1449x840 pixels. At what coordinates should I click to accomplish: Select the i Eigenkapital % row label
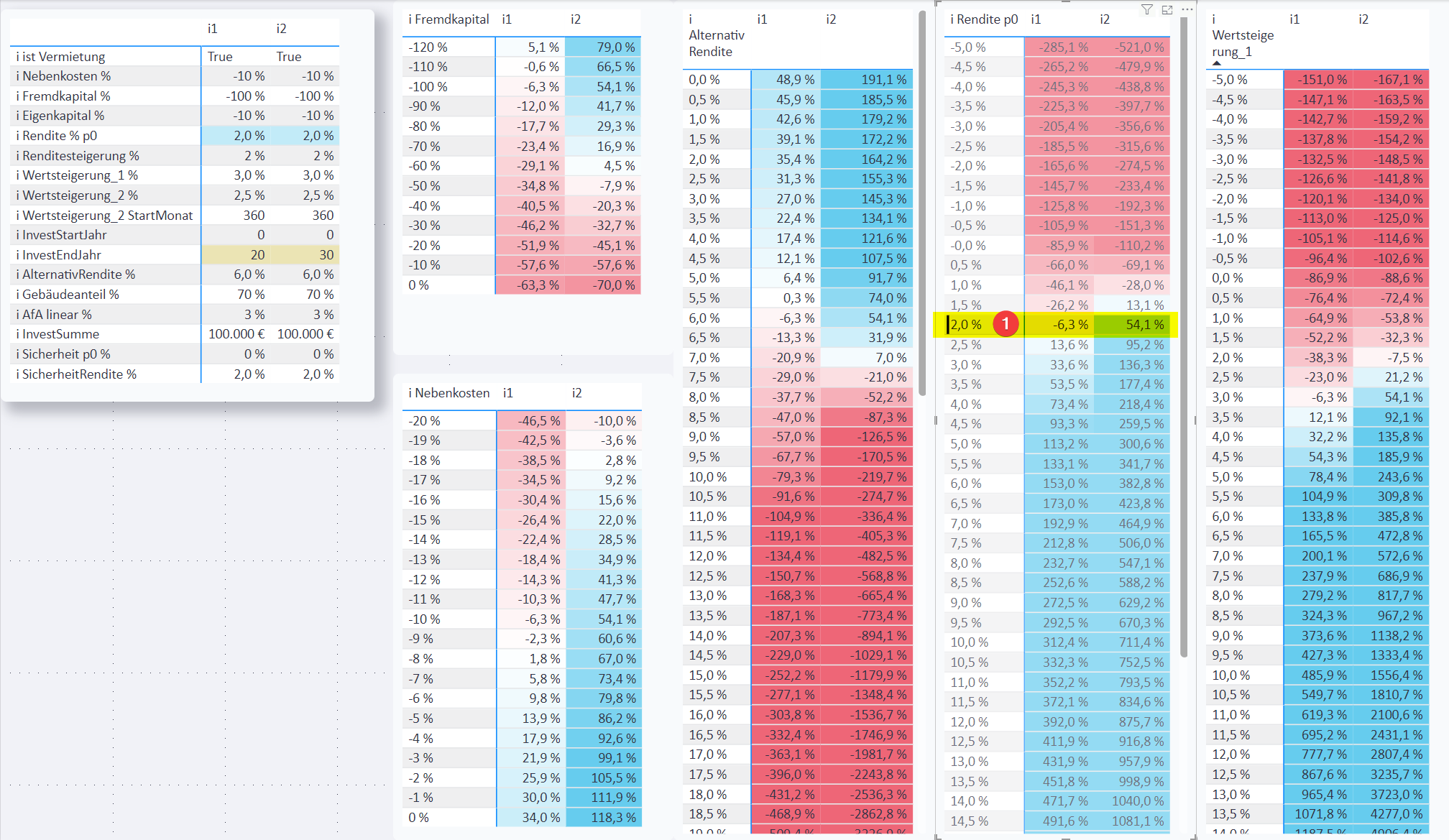click(60, 116)
